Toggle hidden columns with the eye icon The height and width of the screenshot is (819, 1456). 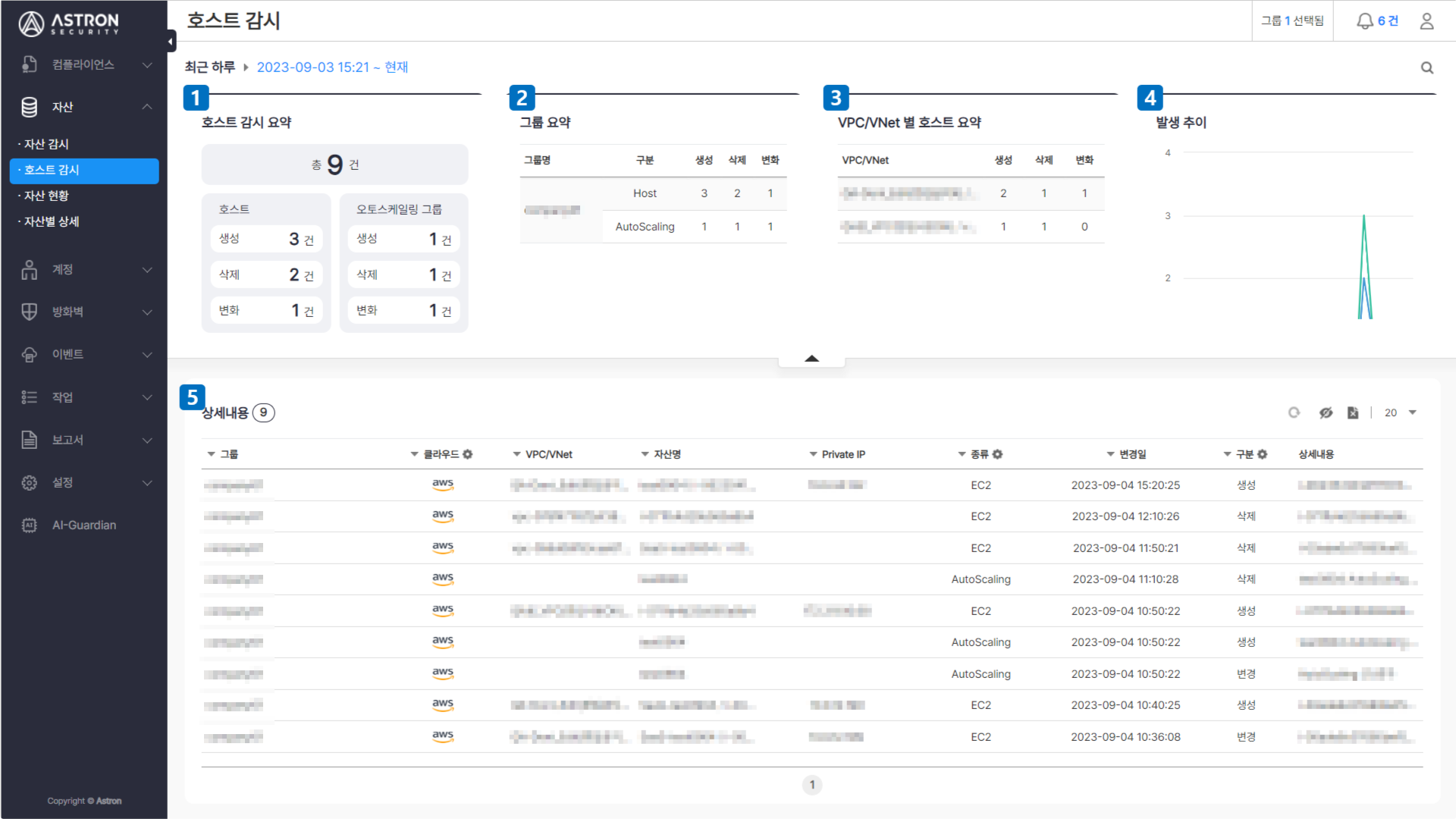pos(1326,413)
